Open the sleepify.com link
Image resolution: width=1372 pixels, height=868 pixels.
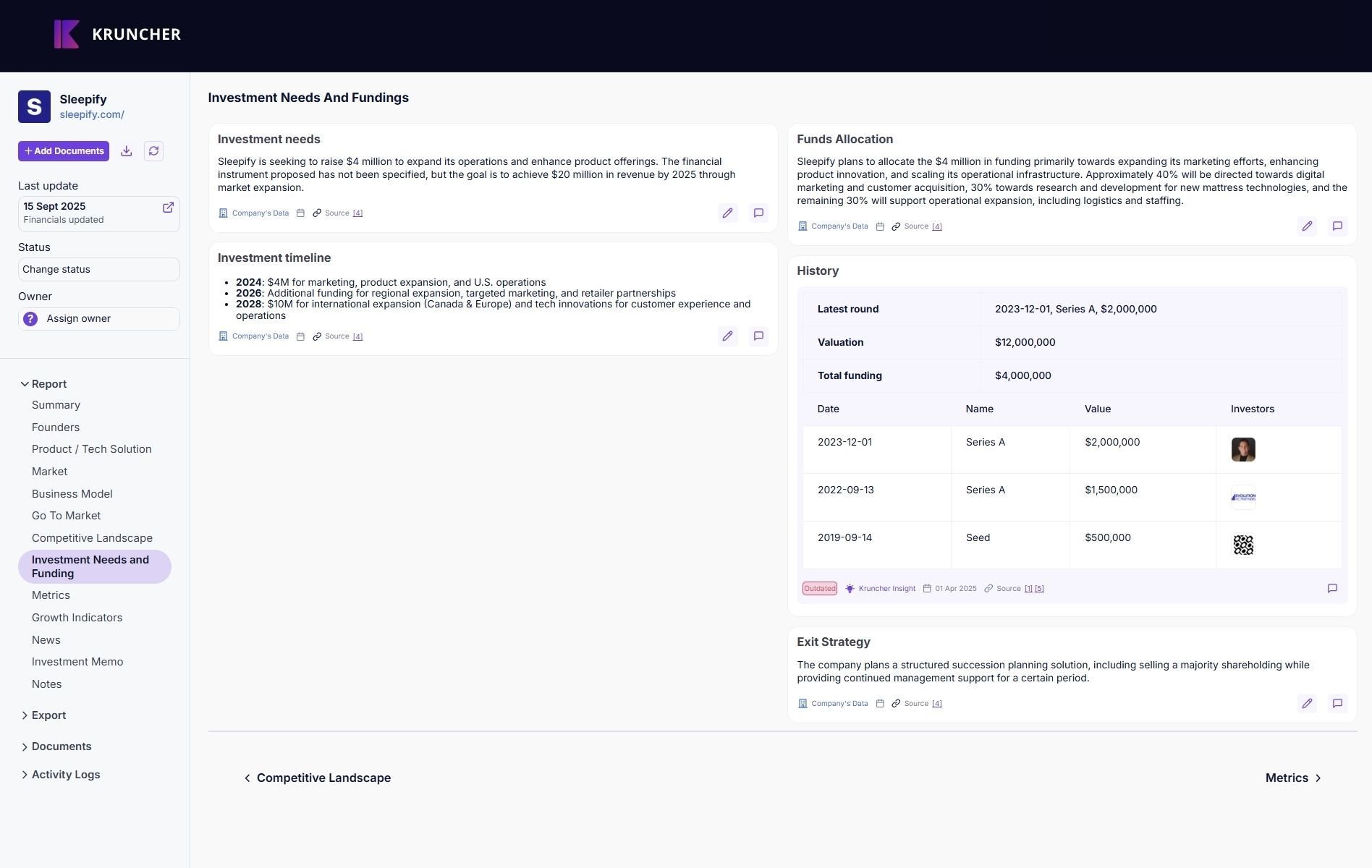coord(92,115)
